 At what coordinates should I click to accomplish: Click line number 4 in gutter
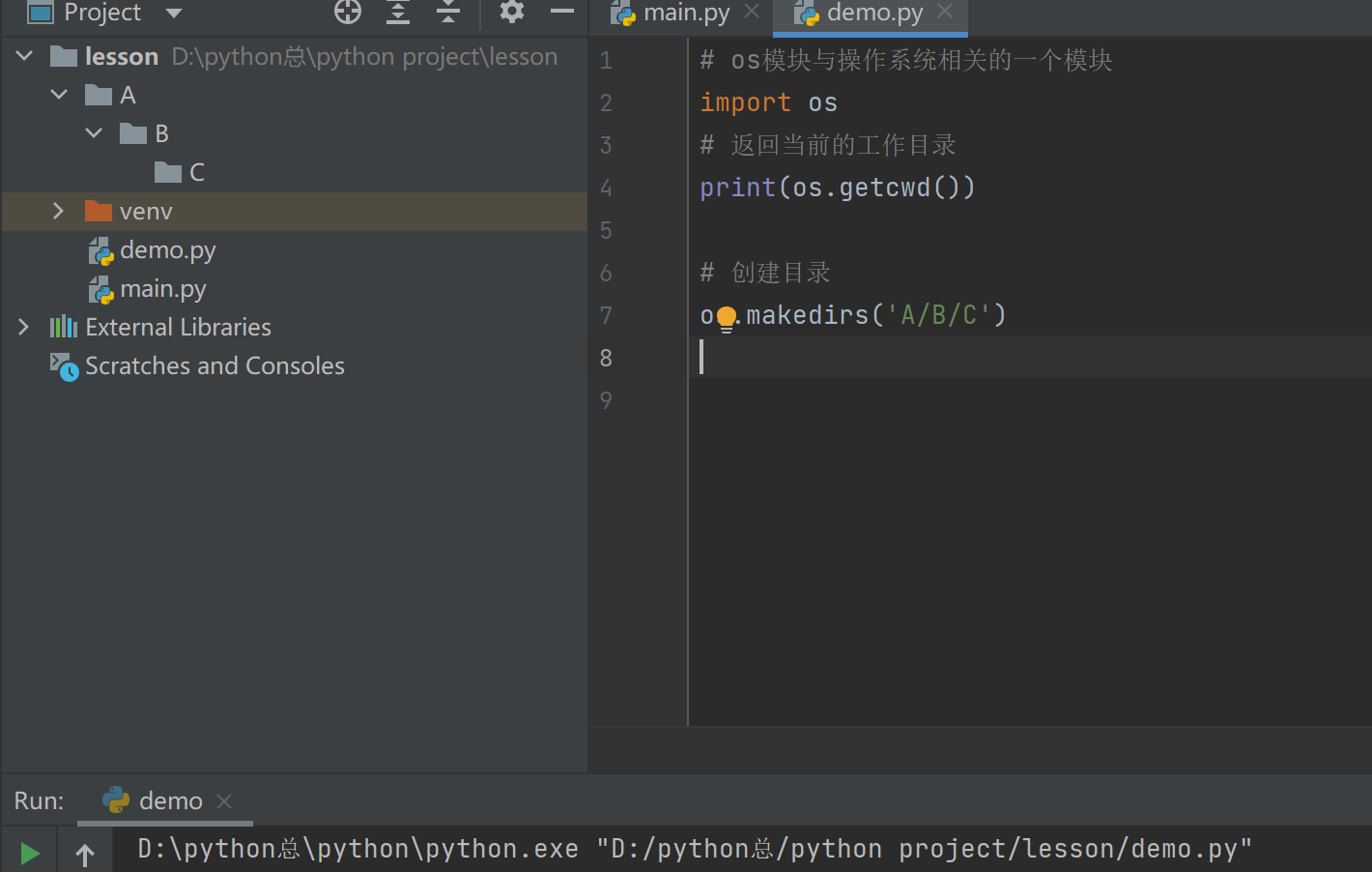point(606,188)
